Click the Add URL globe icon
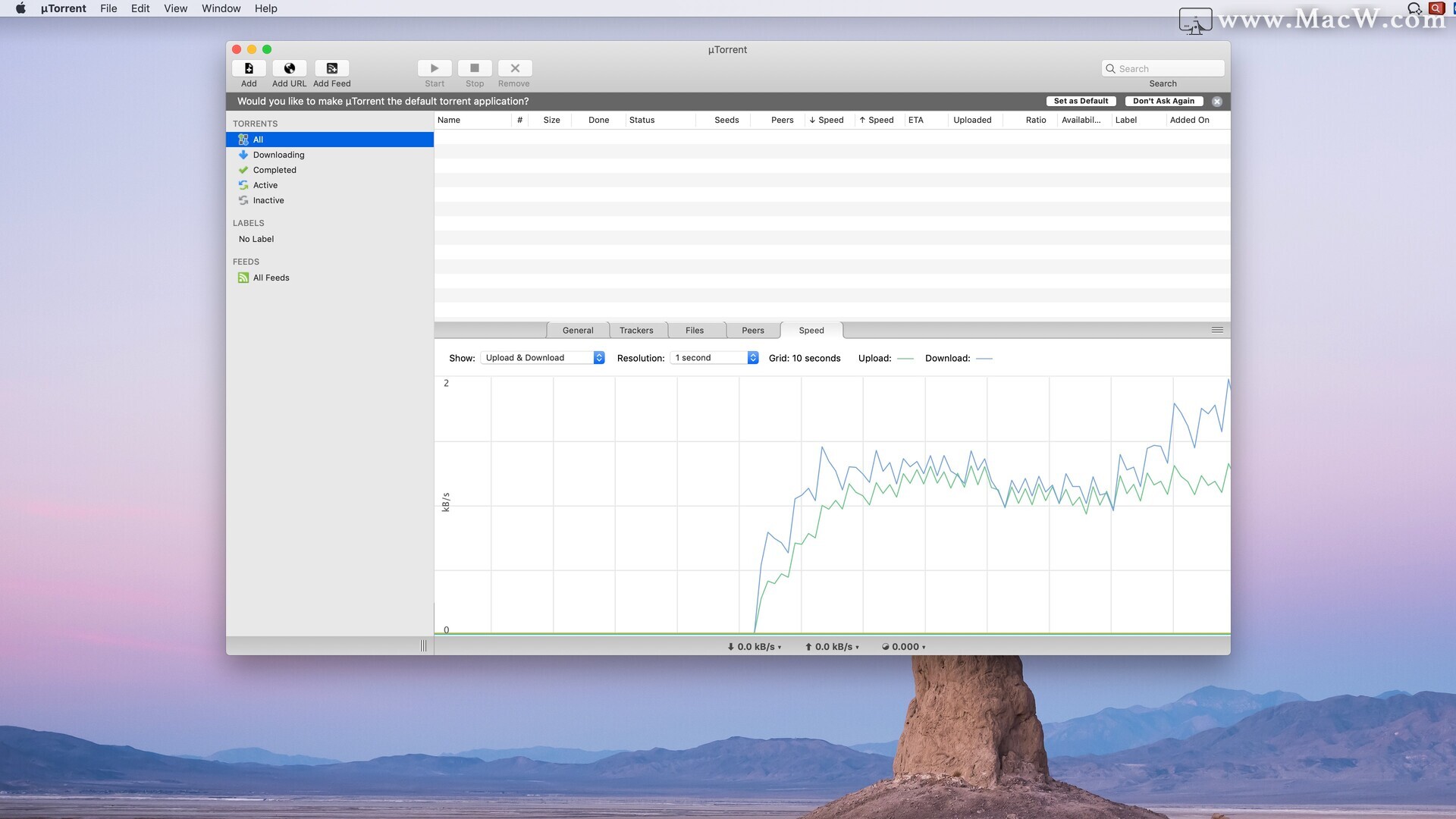 tap(290, 68)
